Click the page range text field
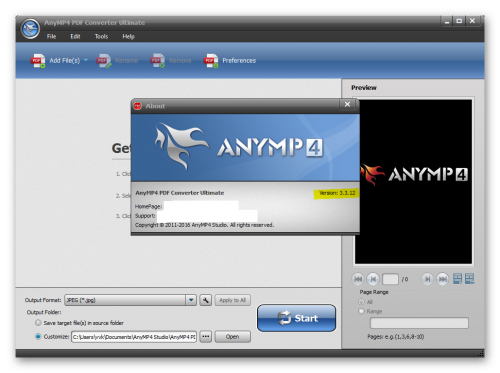Screen dimensions: 500x373 point(419,323)
